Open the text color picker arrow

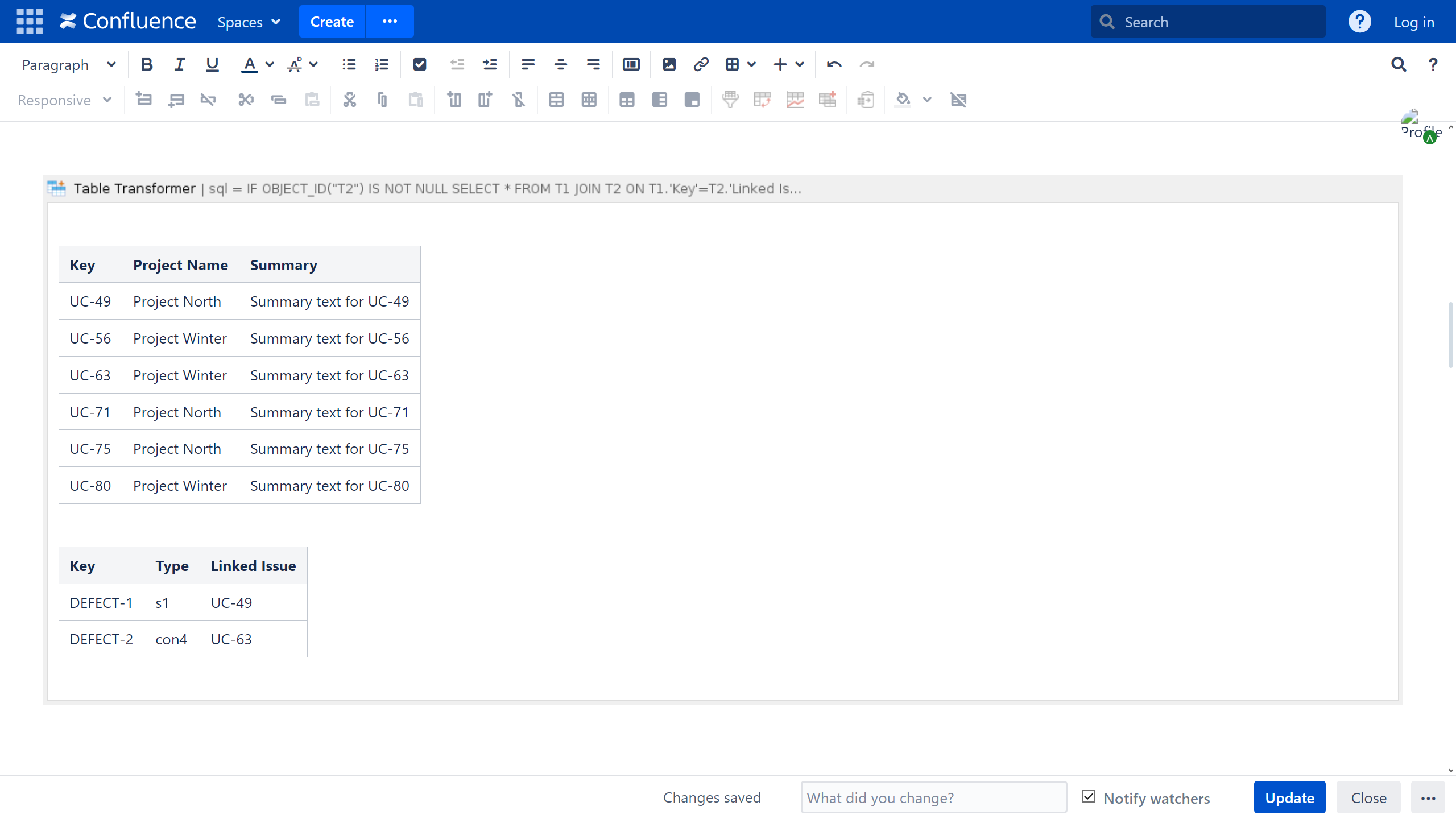[x=270, y=64]
